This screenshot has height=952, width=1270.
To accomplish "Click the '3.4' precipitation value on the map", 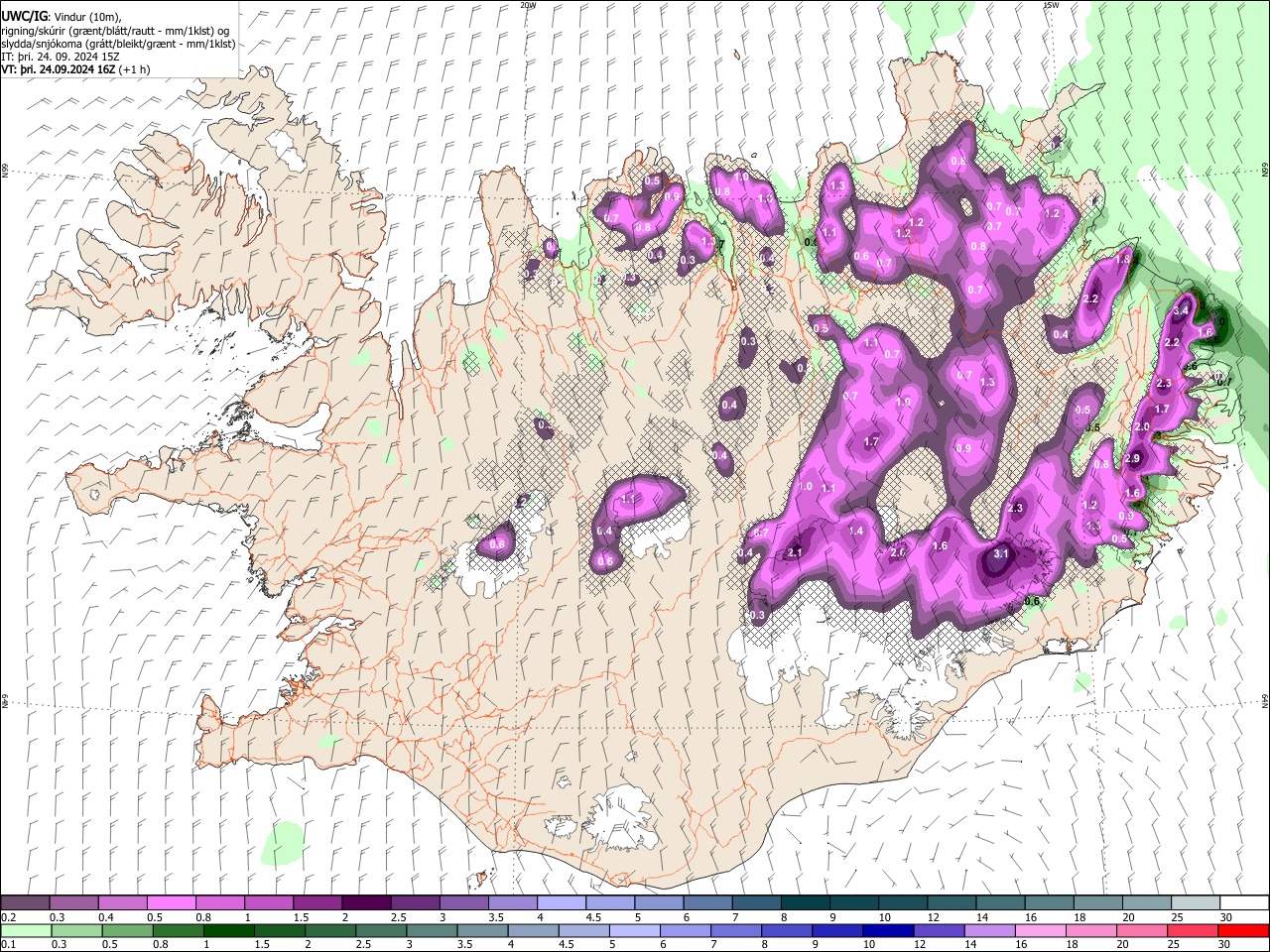I will (1181, 310).
